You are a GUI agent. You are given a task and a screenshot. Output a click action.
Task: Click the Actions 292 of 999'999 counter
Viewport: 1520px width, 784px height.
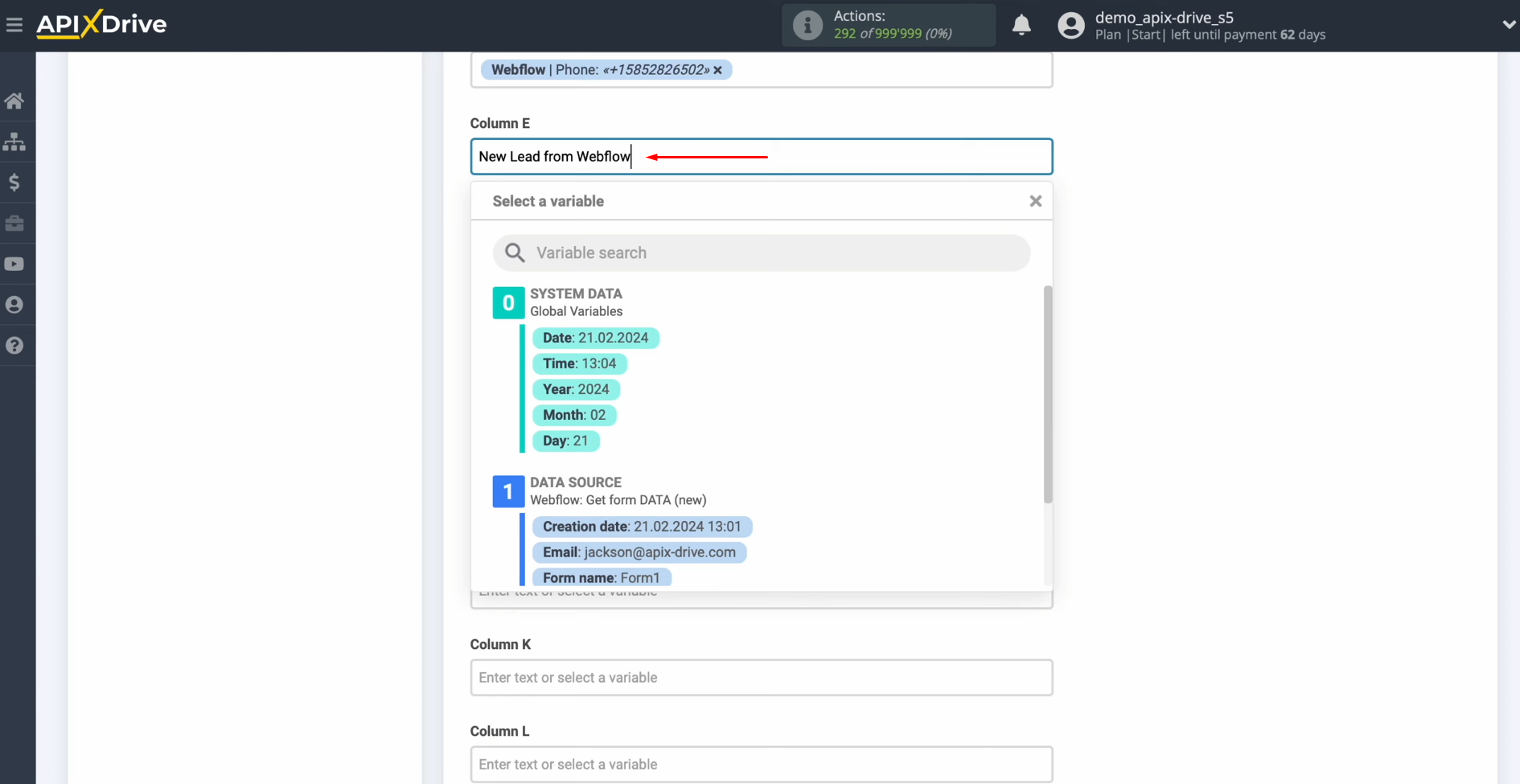tap(893, 34)
